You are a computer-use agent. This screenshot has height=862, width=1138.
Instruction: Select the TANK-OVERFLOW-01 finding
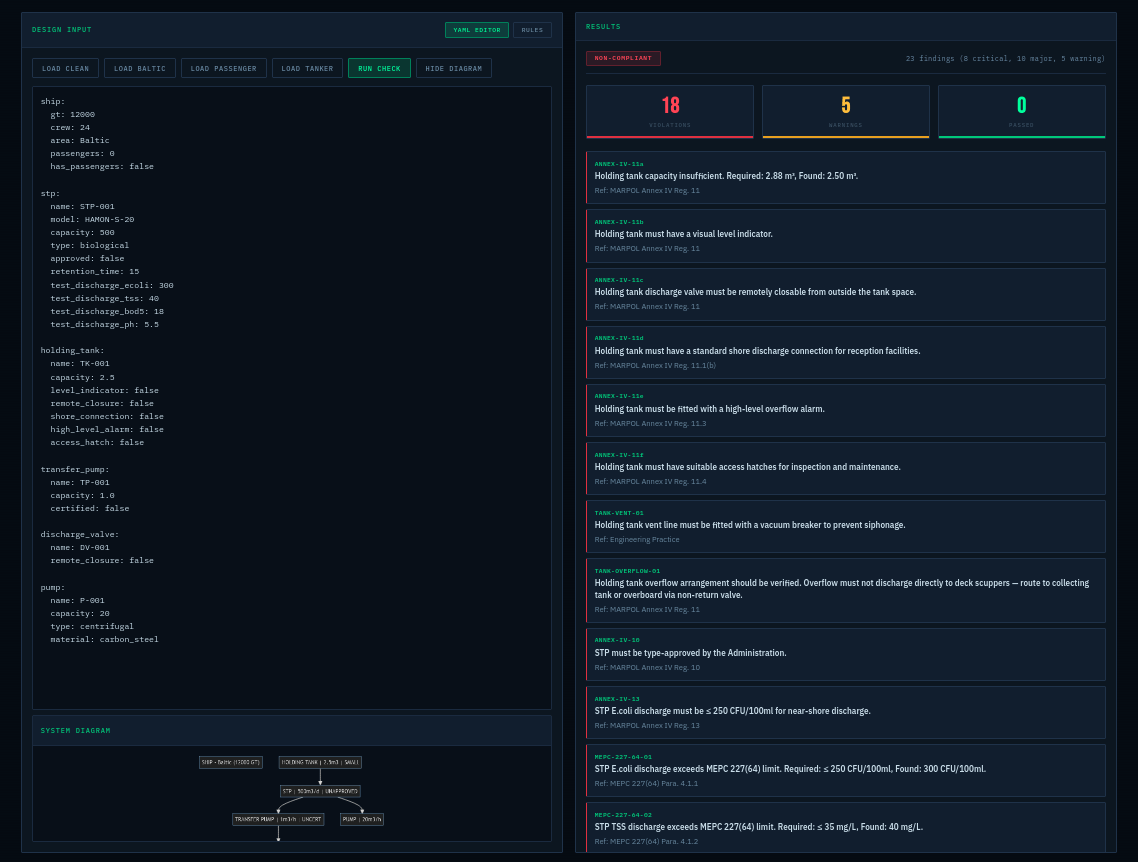point(846,590)
